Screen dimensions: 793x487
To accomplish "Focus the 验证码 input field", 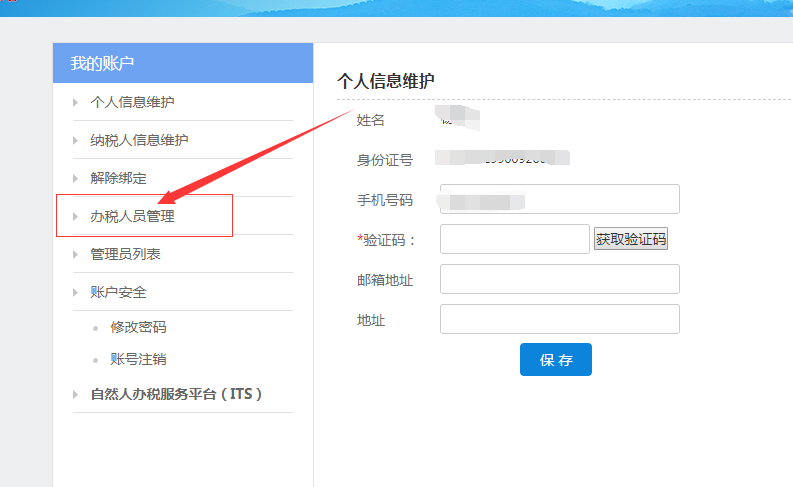I will click(514, 239).
